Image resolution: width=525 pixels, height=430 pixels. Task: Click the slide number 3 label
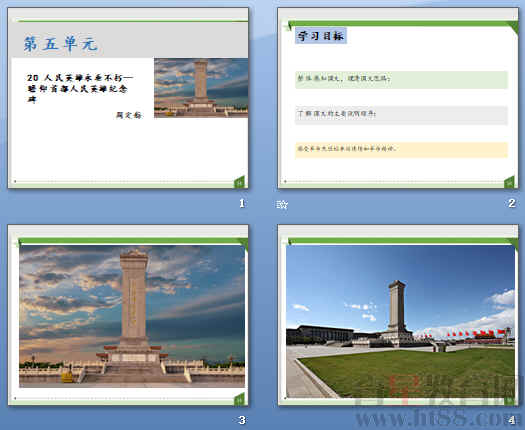(242, 420)
